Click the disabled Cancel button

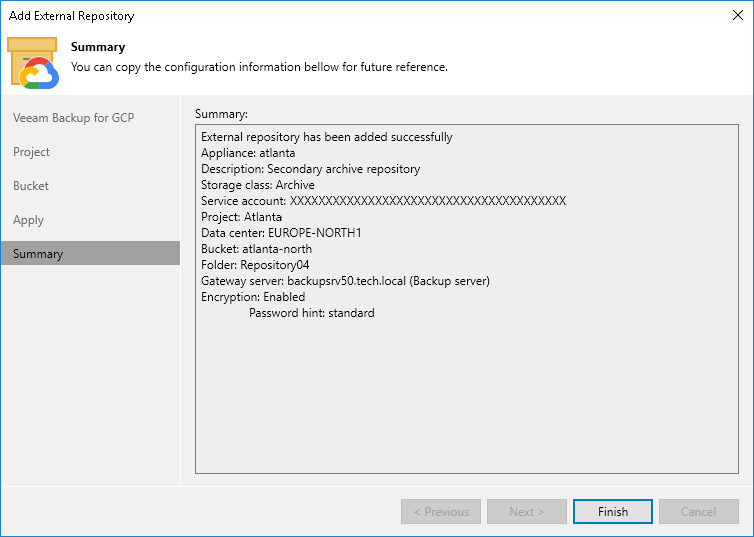coord(699,512)
